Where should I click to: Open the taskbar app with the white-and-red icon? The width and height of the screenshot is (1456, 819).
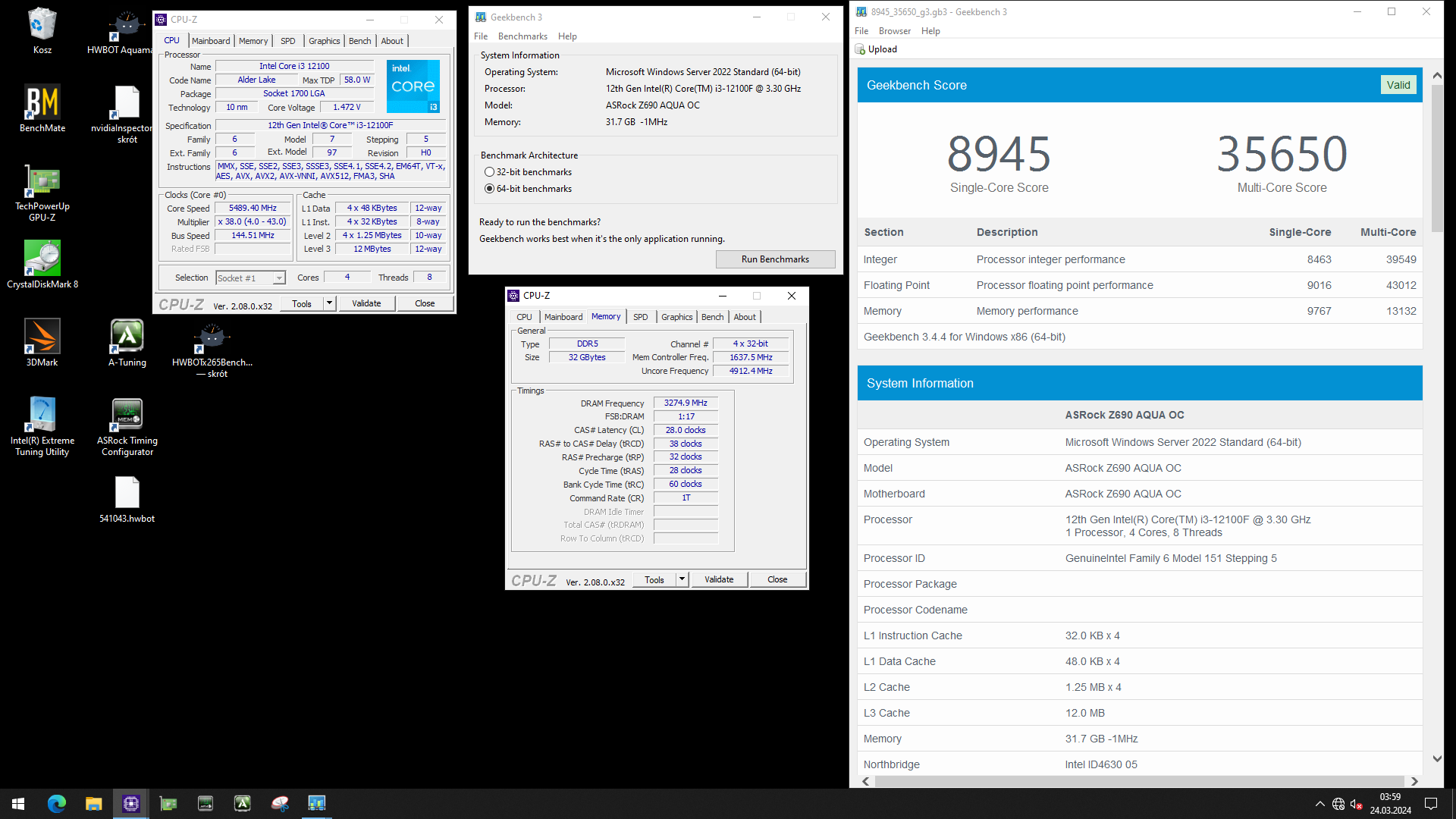click(x=279, y=803)
